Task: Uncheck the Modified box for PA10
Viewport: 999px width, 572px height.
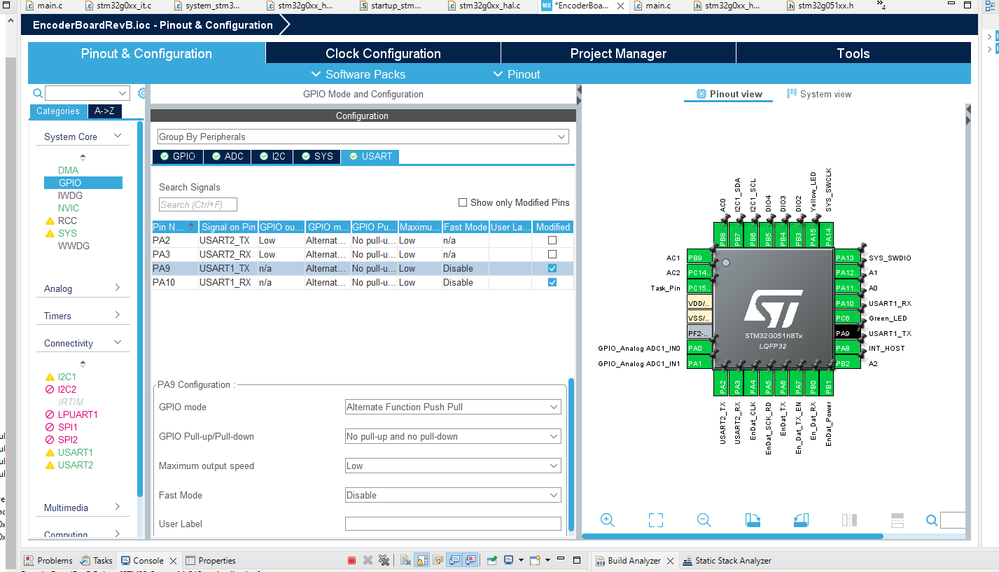Action: pyautogui.click(x=552, y=282)
